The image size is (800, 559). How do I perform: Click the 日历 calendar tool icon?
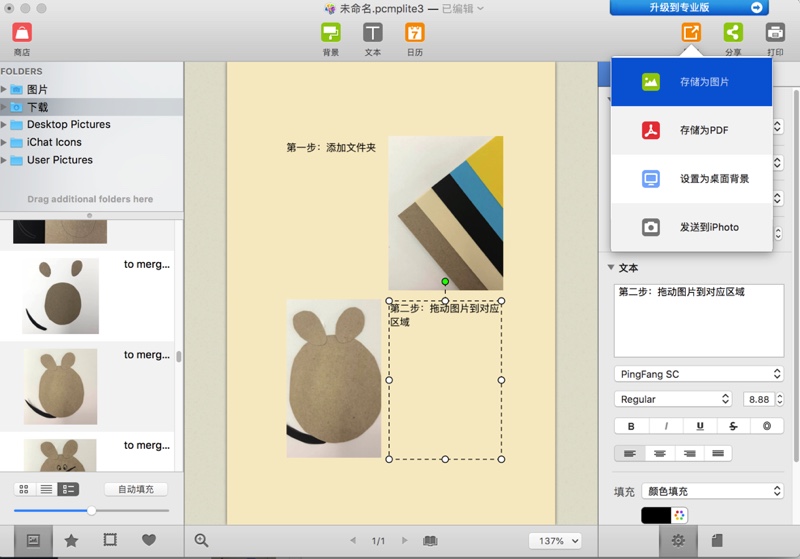[x=415, y=33]
